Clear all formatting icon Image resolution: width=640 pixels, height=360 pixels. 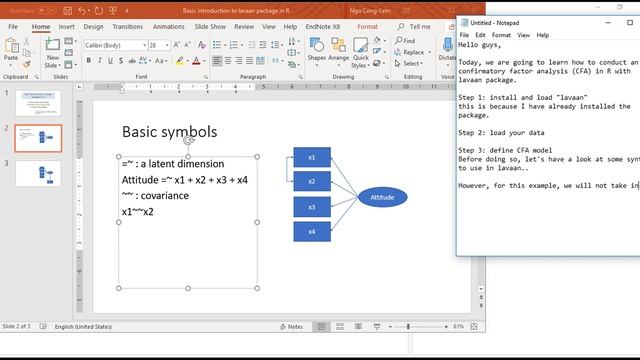point(202,45)
